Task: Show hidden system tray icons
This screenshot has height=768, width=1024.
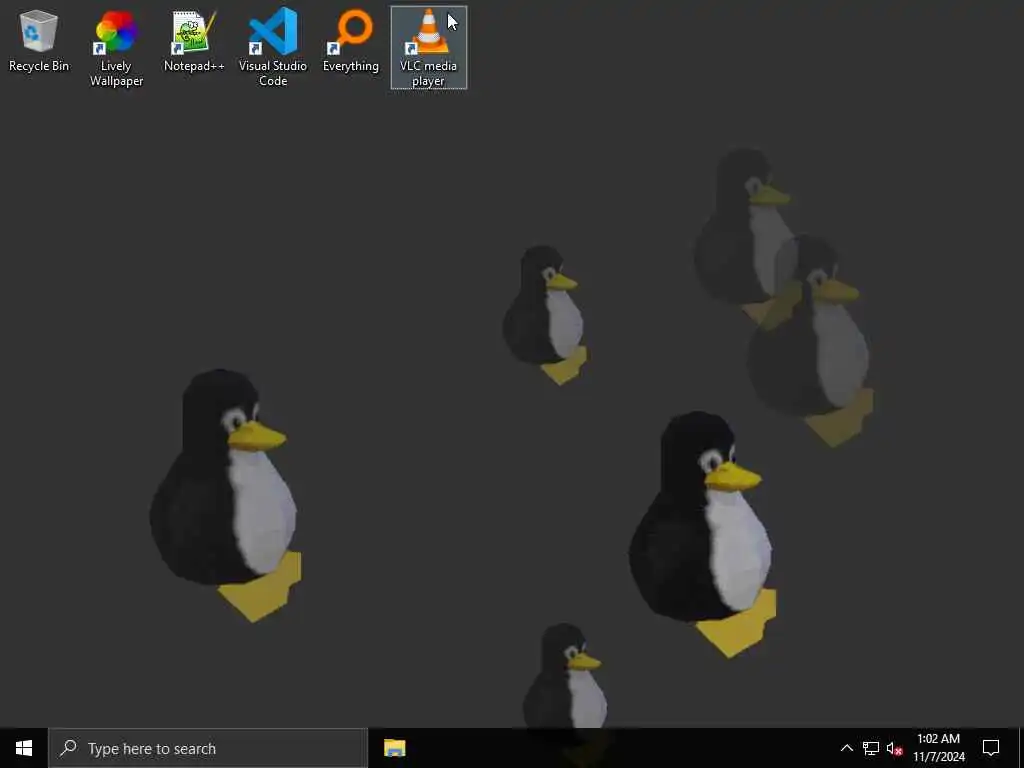Action: (x=846, y=748)
